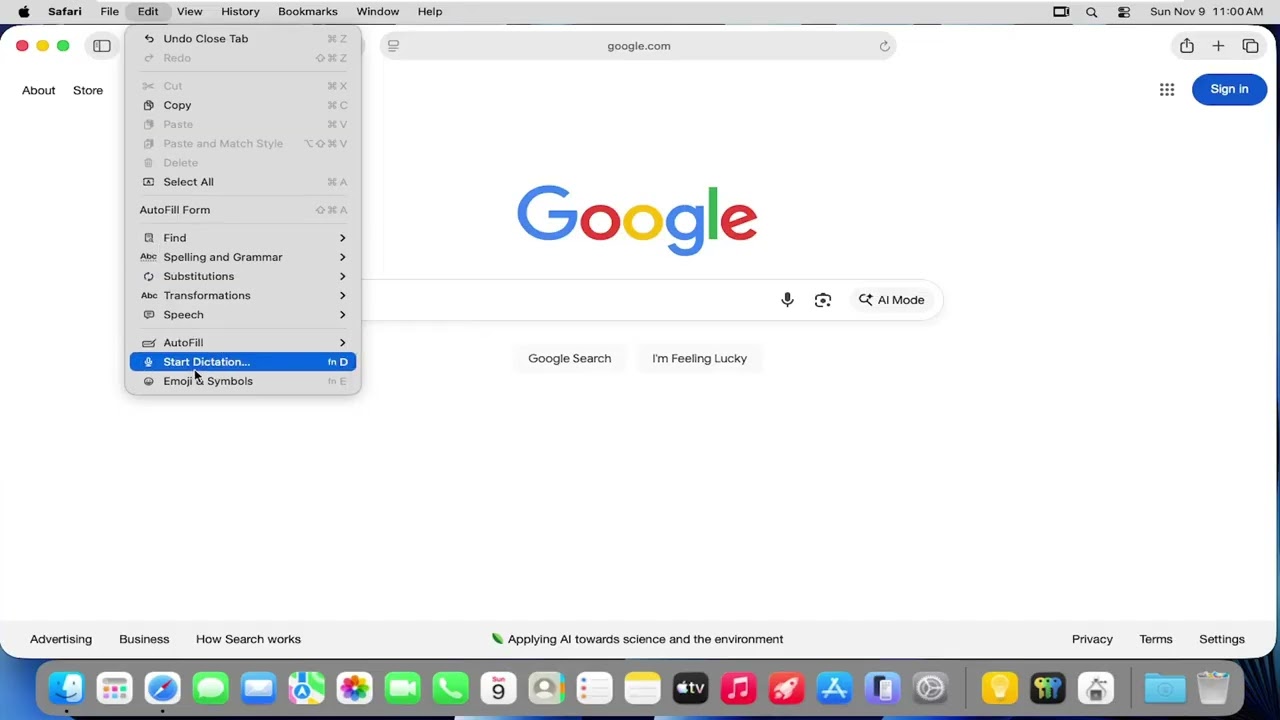Image resolution: width=1280 pixels, height=720 pixels.
Task: Open the Settings footer link
Action: coord(1222,640)
